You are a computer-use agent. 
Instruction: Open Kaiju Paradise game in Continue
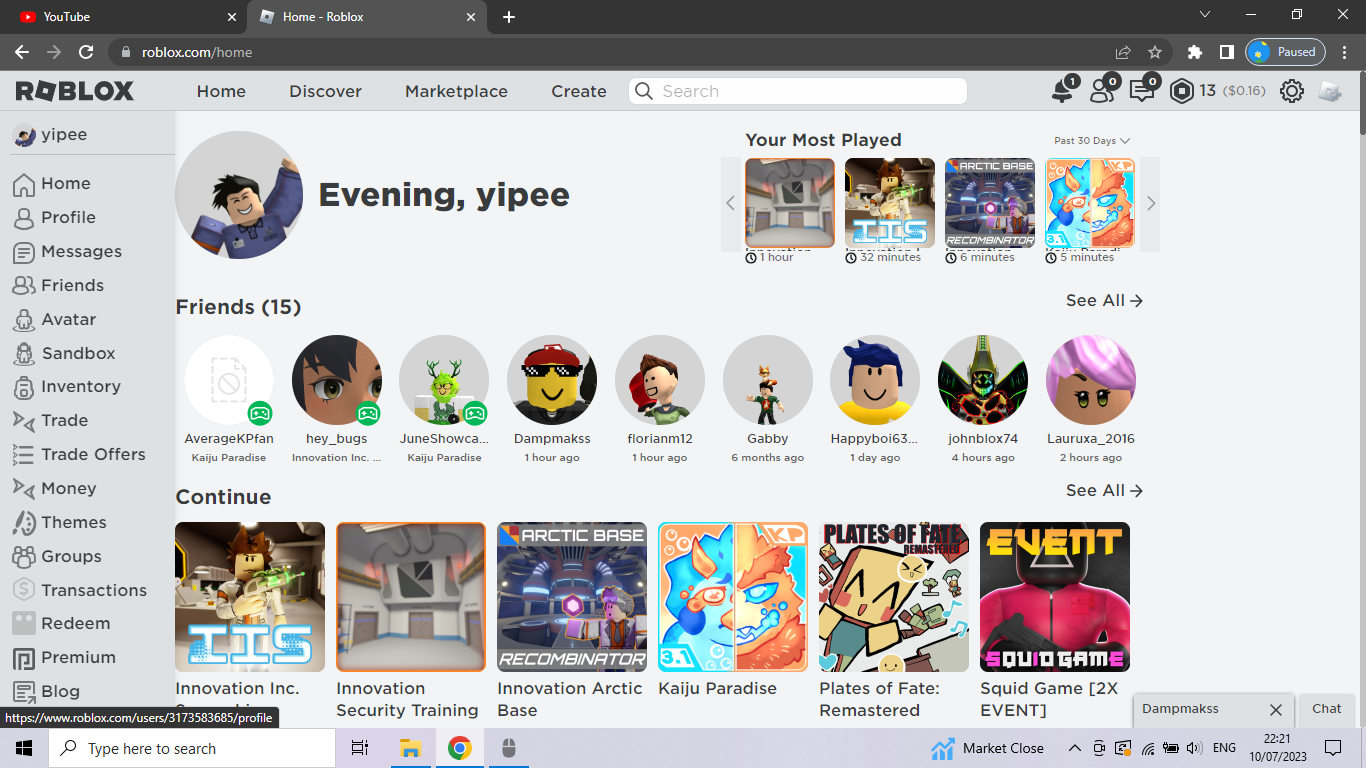tap(733, 597)
